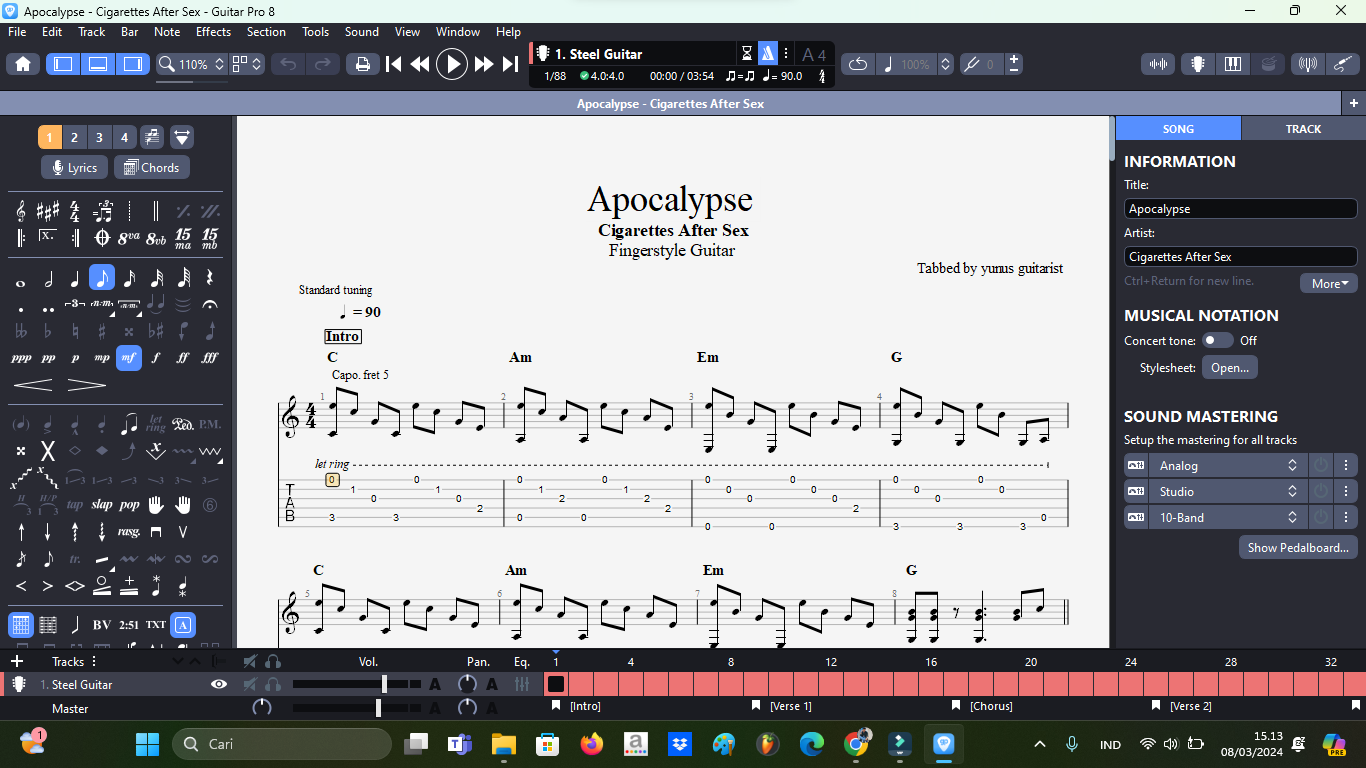Click the fermata icon
The image size is (1366, 768).
pyautogui.click(x=210, y=304)
